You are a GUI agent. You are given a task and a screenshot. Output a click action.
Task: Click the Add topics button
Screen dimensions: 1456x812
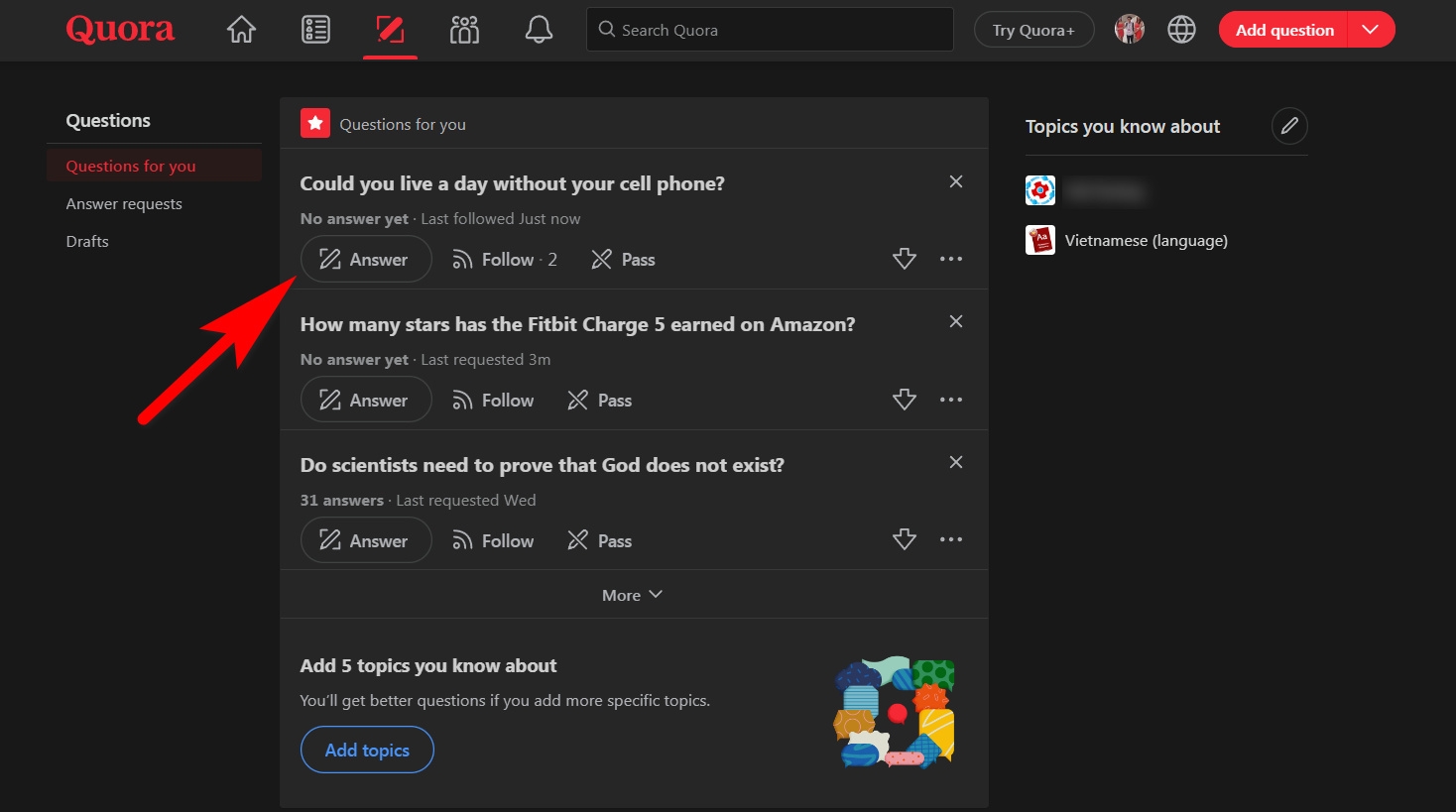[367, 750]
